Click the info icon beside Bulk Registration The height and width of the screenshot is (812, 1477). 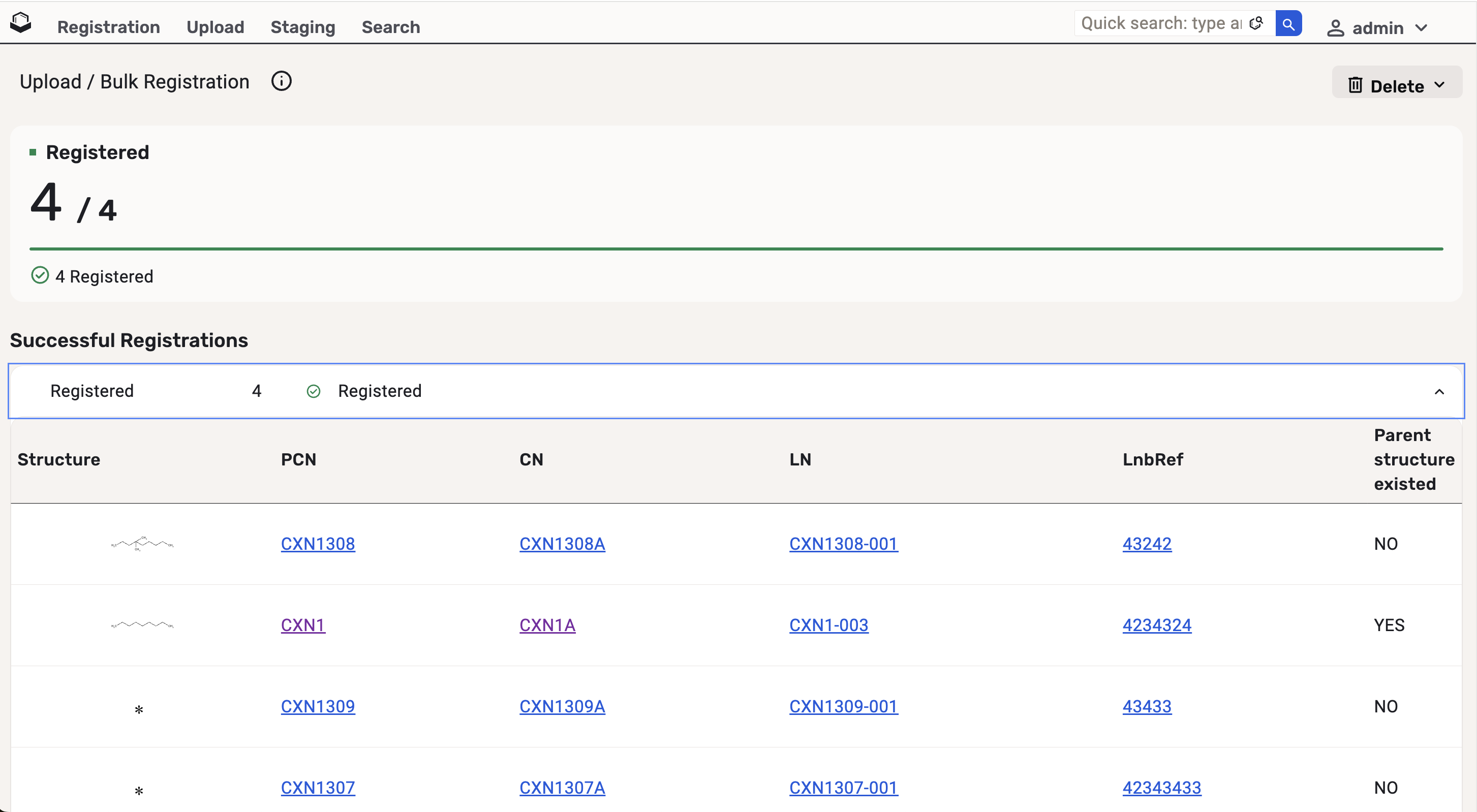(x=281, y=81)
